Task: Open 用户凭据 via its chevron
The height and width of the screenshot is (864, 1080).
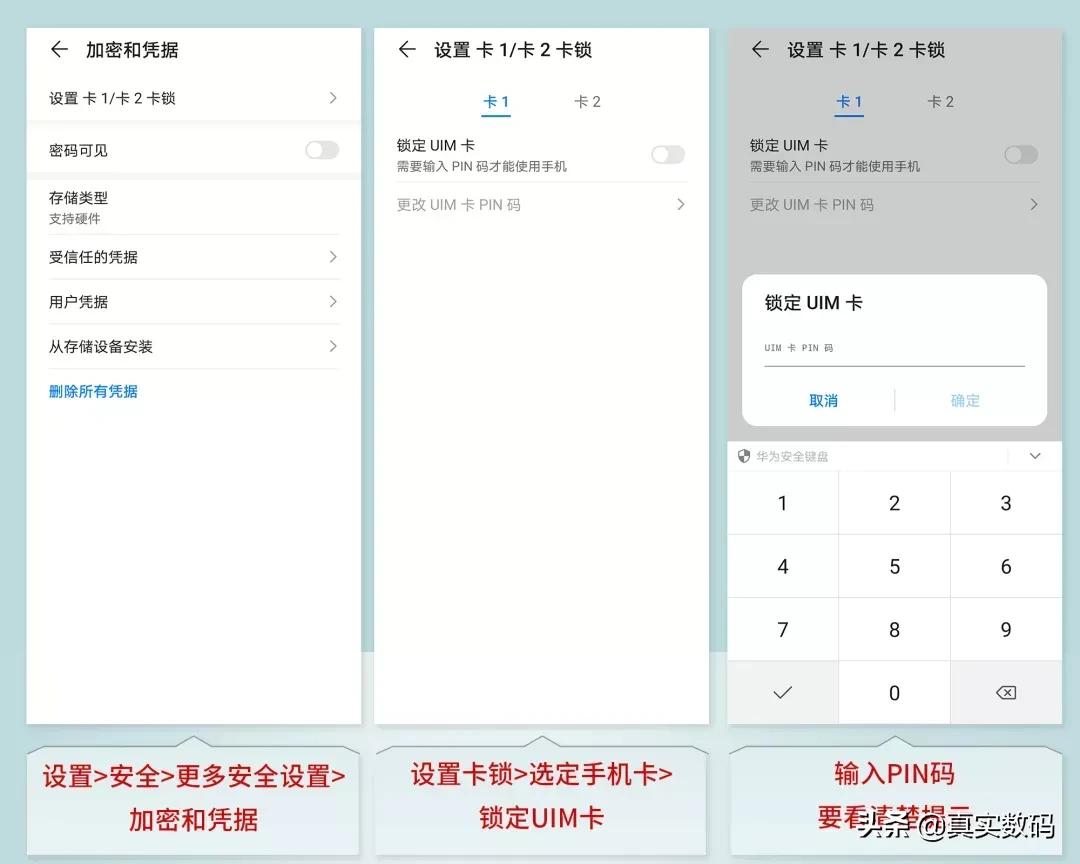Action: [x=333, y=302]
